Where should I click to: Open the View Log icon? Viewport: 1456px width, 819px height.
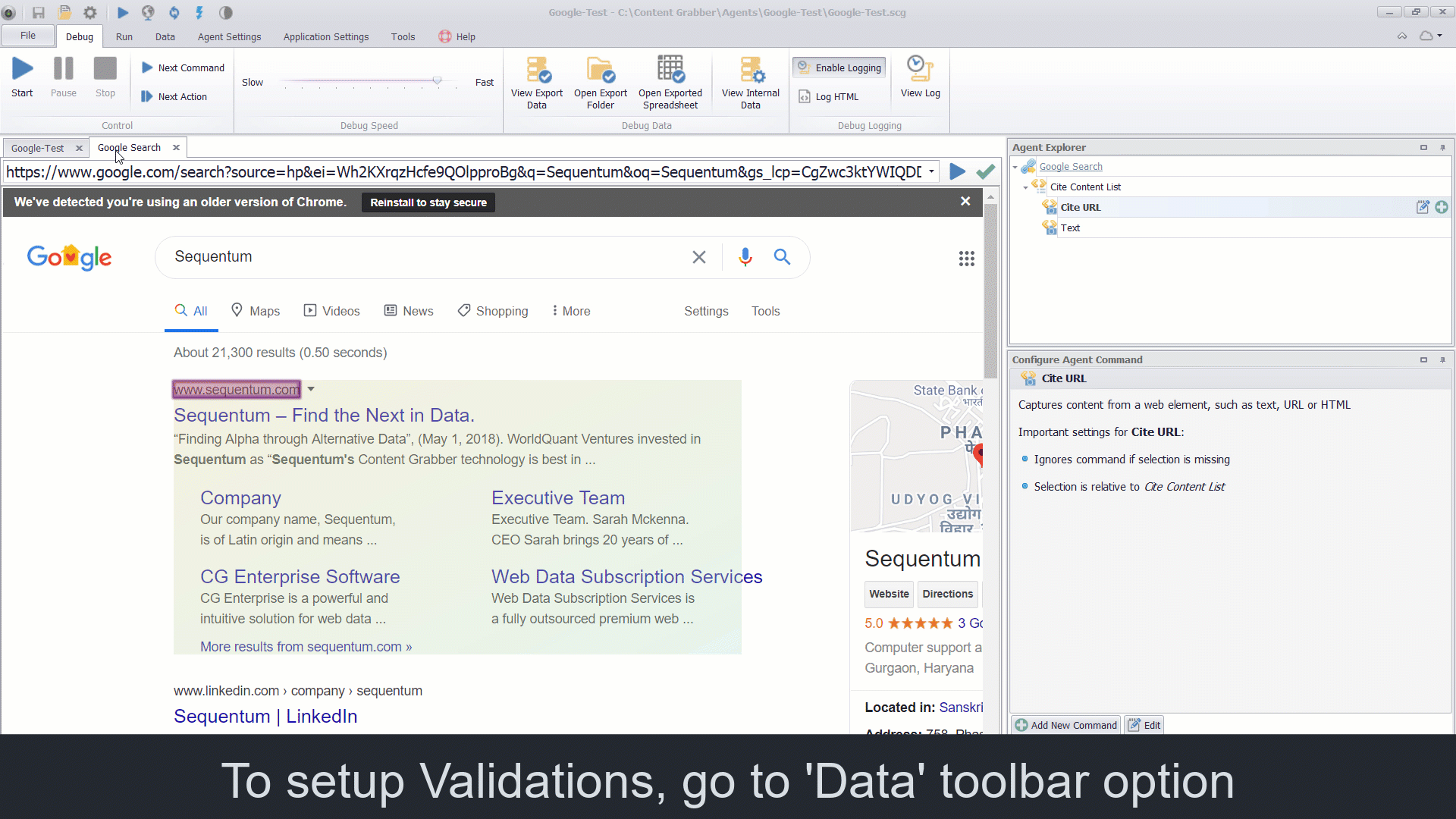click(920, 69)
